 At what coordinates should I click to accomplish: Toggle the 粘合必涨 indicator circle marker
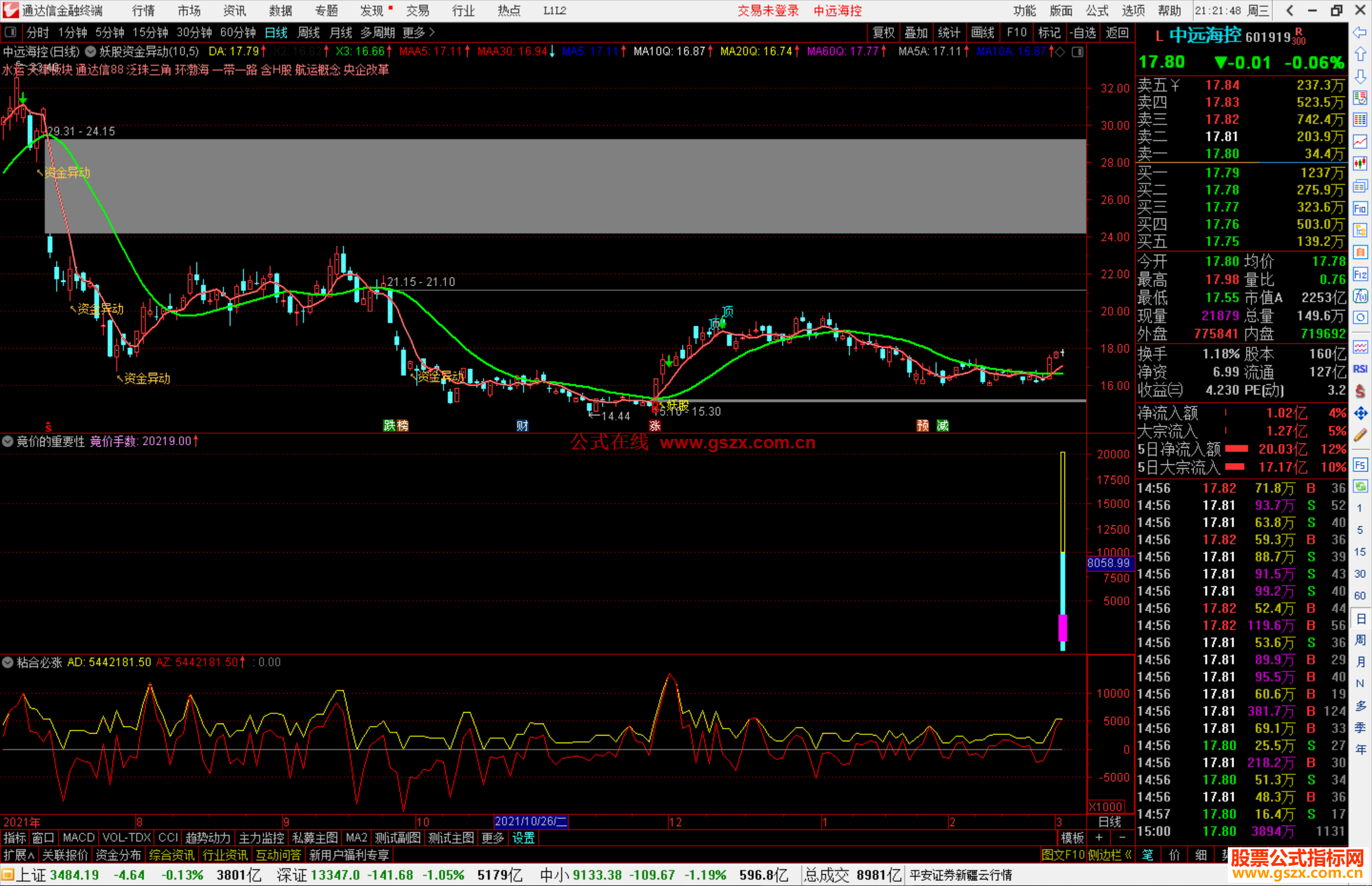8,662
